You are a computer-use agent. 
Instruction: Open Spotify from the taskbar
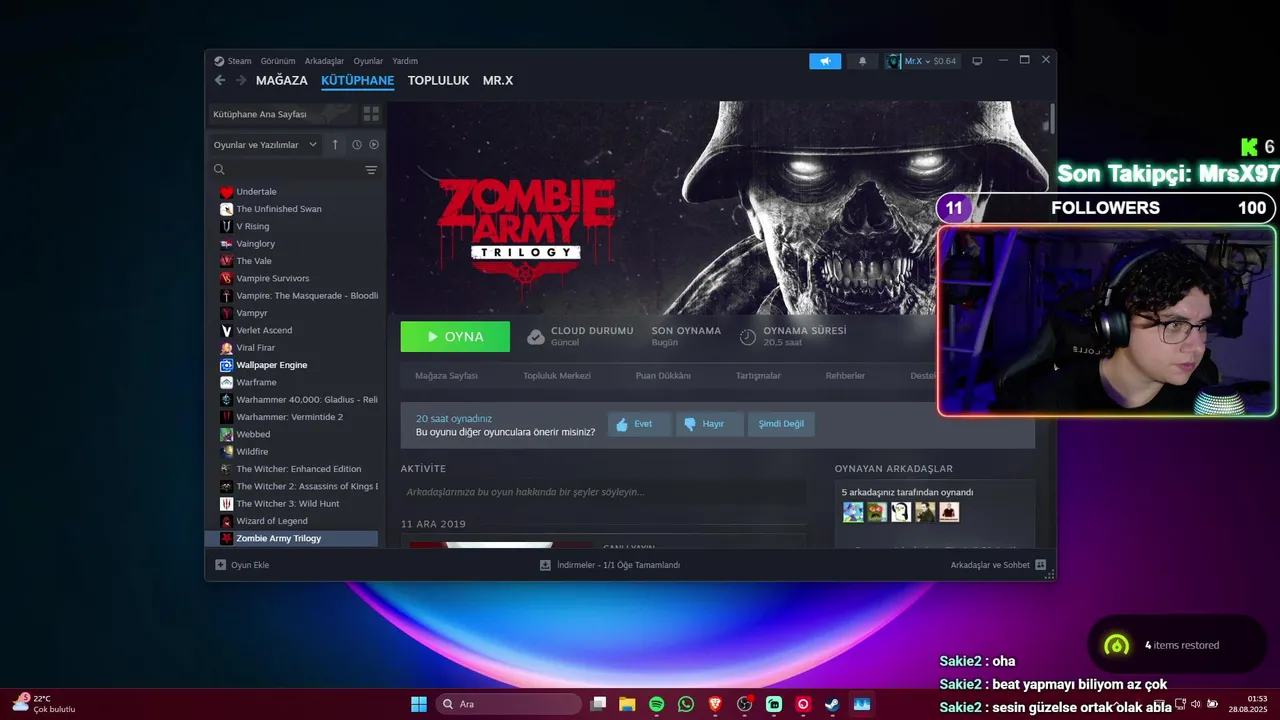pos(656,704)
